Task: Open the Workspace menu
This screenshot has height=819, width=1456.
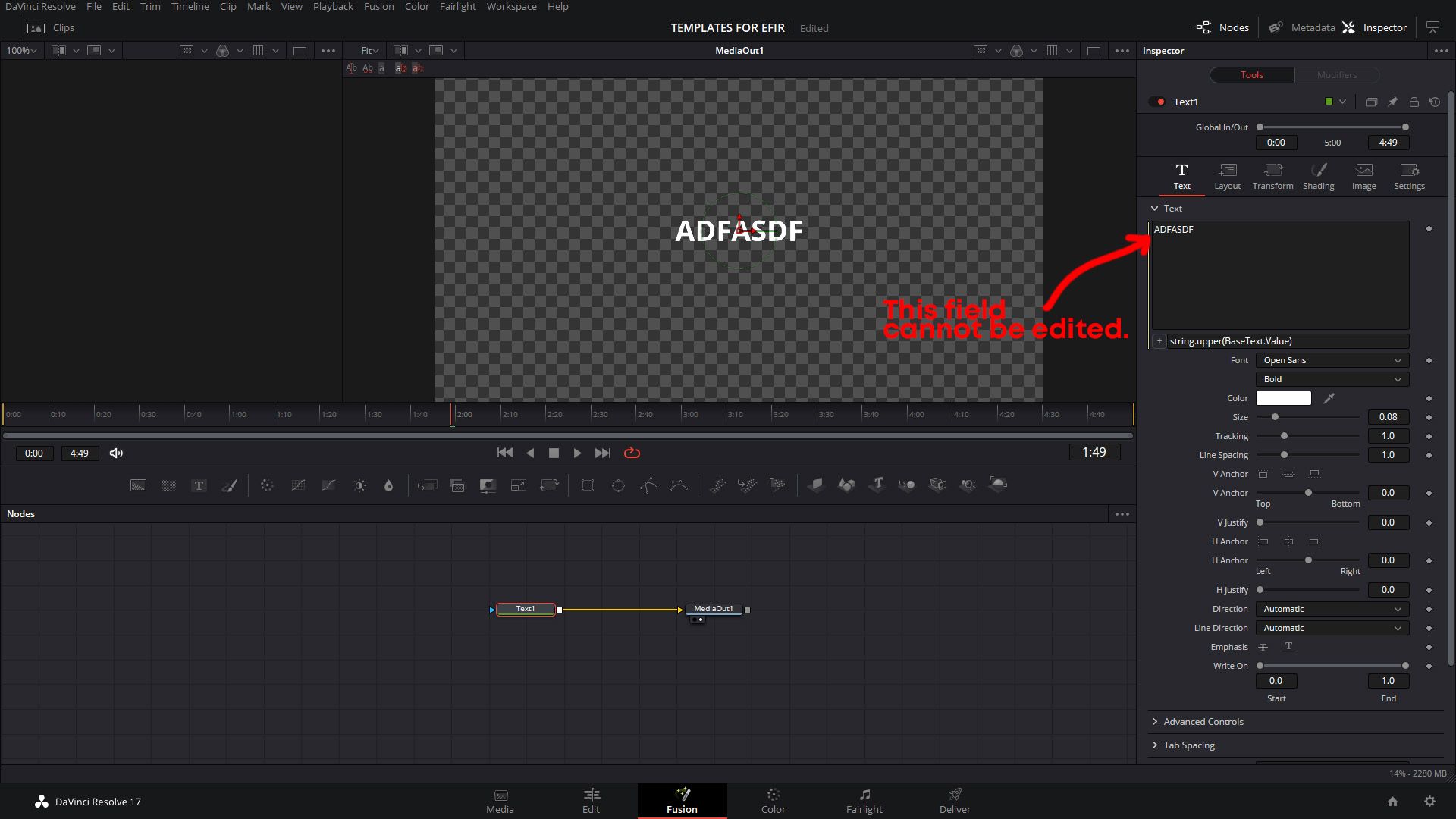Action: coord(511,7)
